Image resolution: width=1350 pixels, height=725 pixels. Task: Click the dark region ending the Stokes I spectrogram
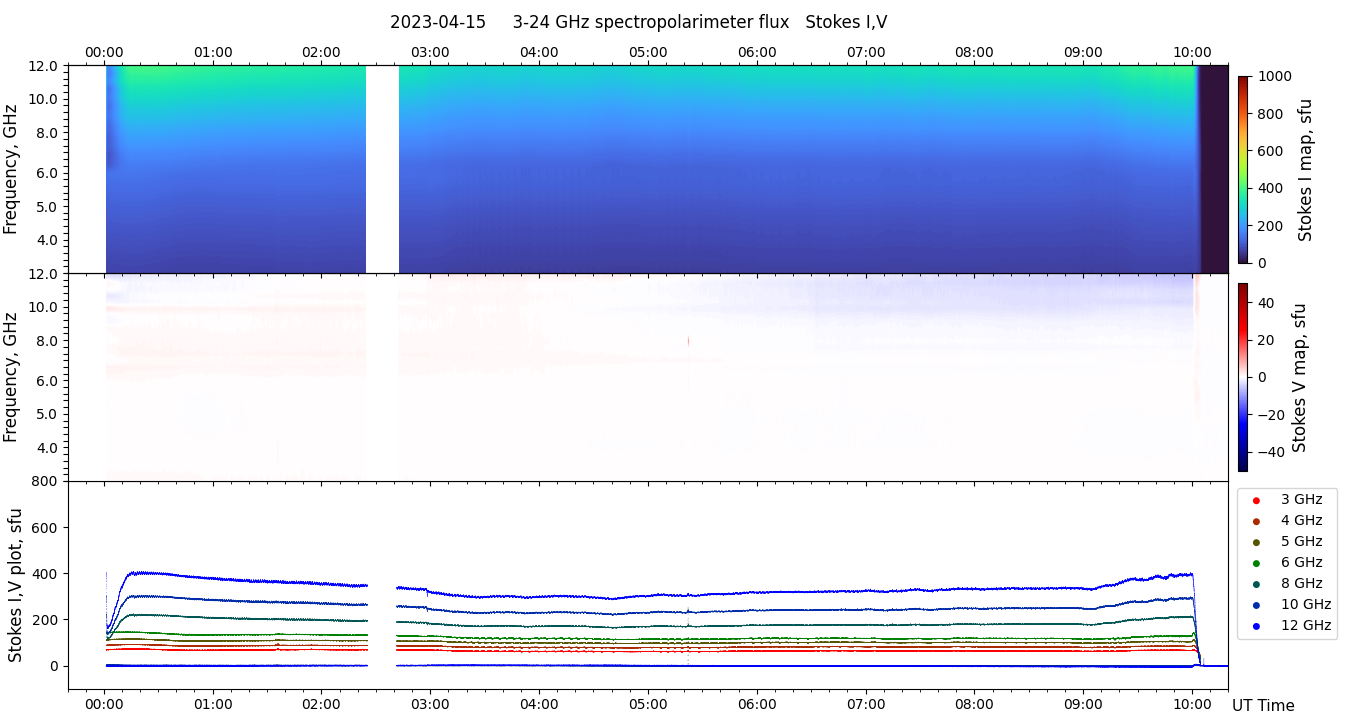tap(1214, 169)
